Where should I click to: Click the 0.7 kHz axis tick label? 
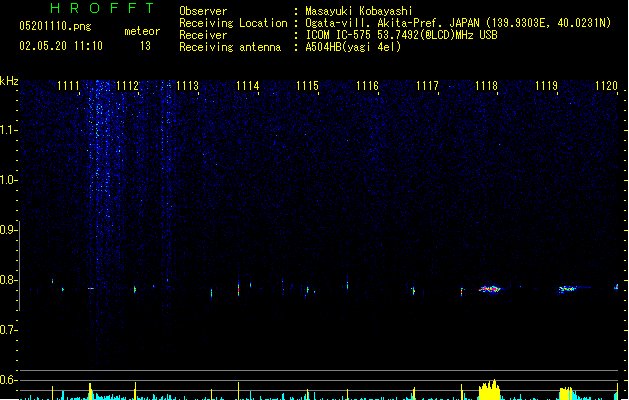8,330
